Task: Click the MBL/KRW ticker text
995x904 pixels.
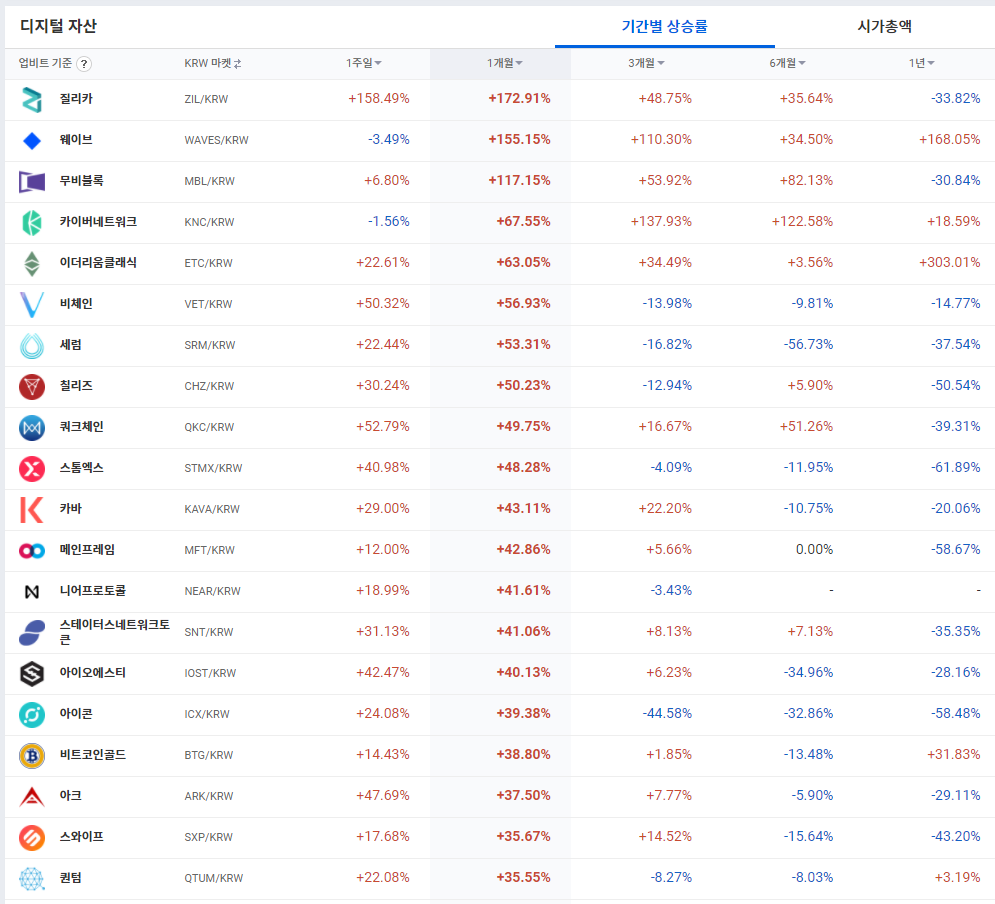Action: 209,181
